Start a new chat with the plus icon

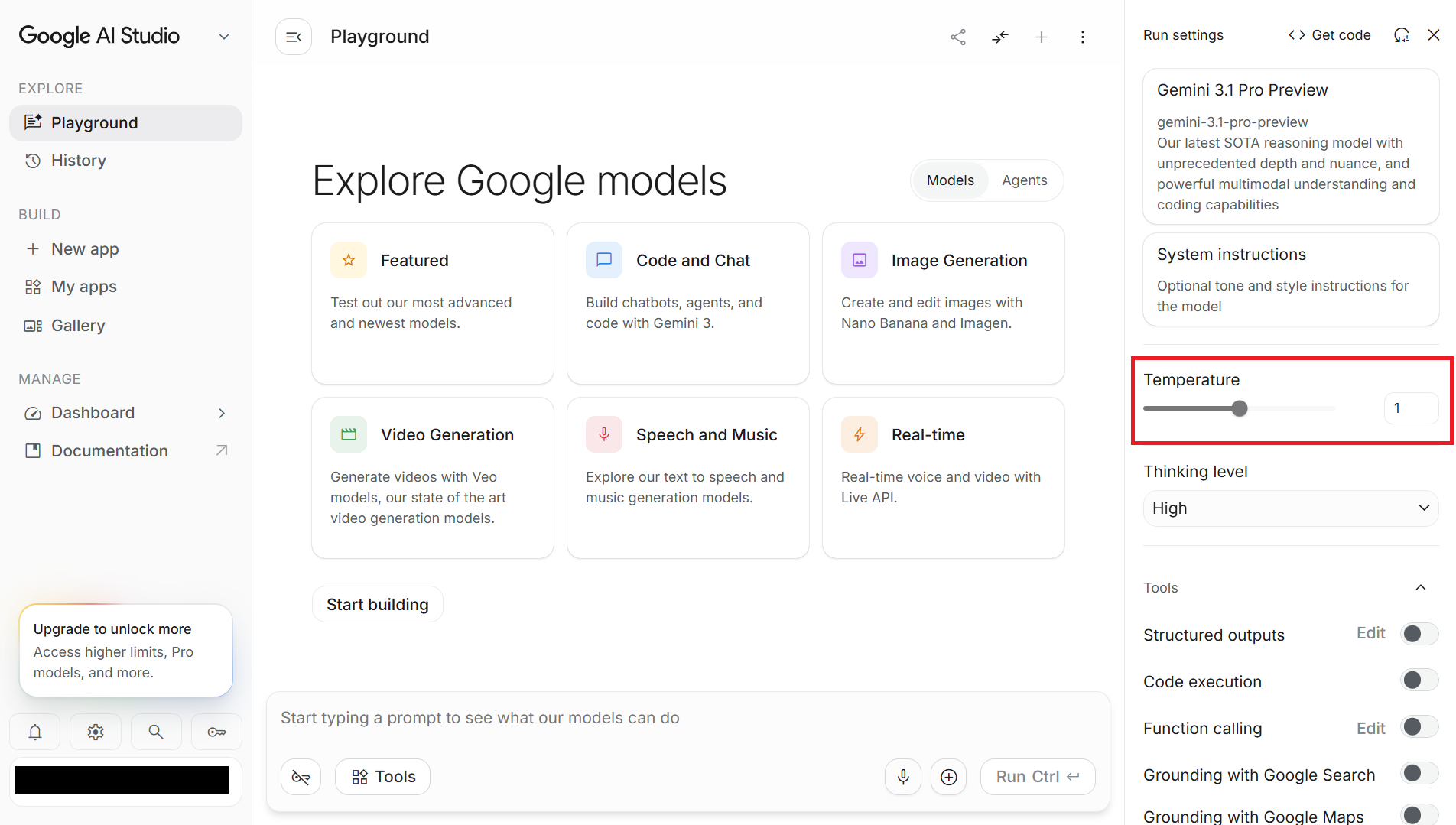pos(1042,37)
